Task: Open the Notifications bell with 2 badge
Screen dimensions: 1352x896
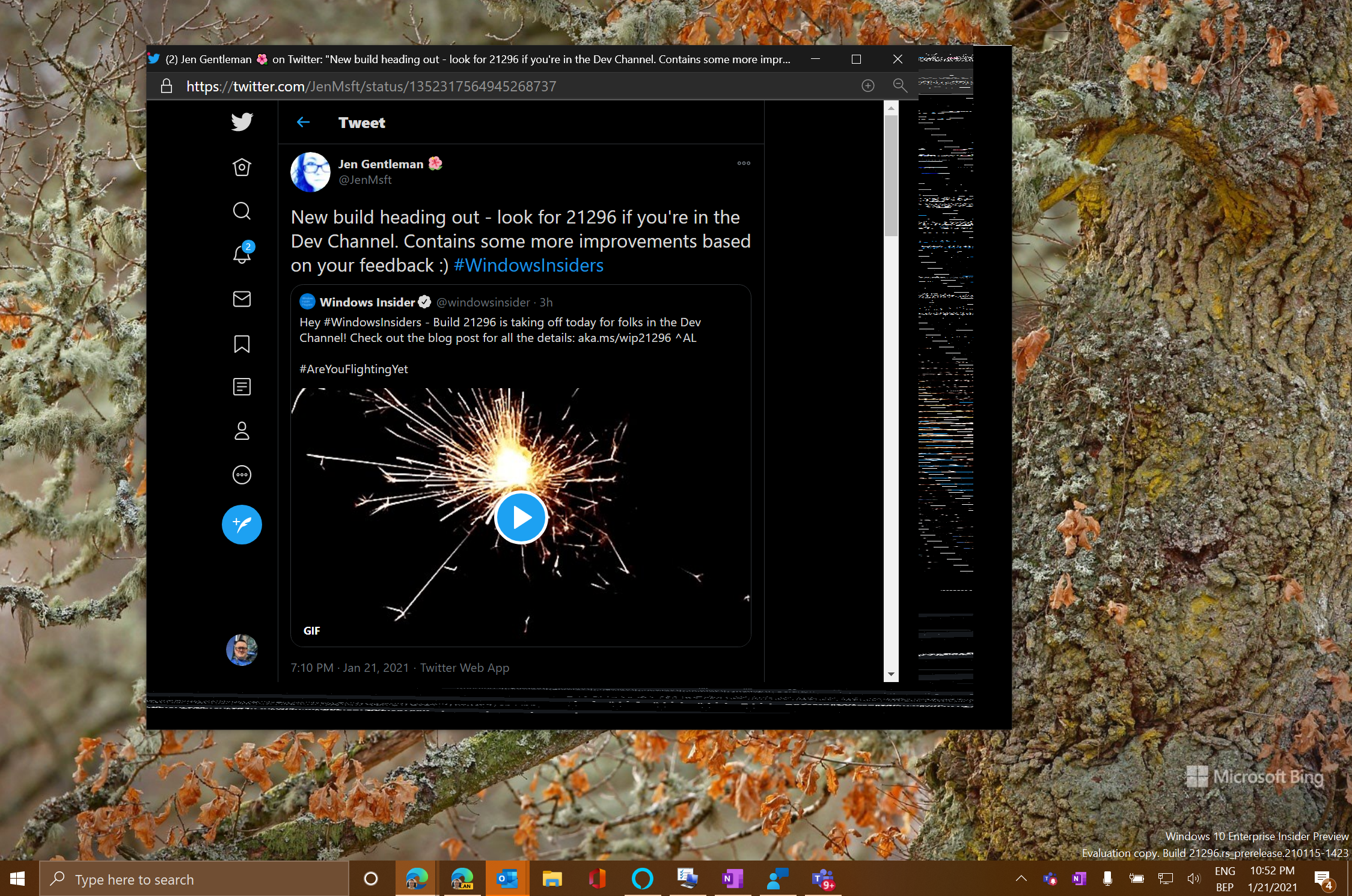Action: click(x=242, y=254)
